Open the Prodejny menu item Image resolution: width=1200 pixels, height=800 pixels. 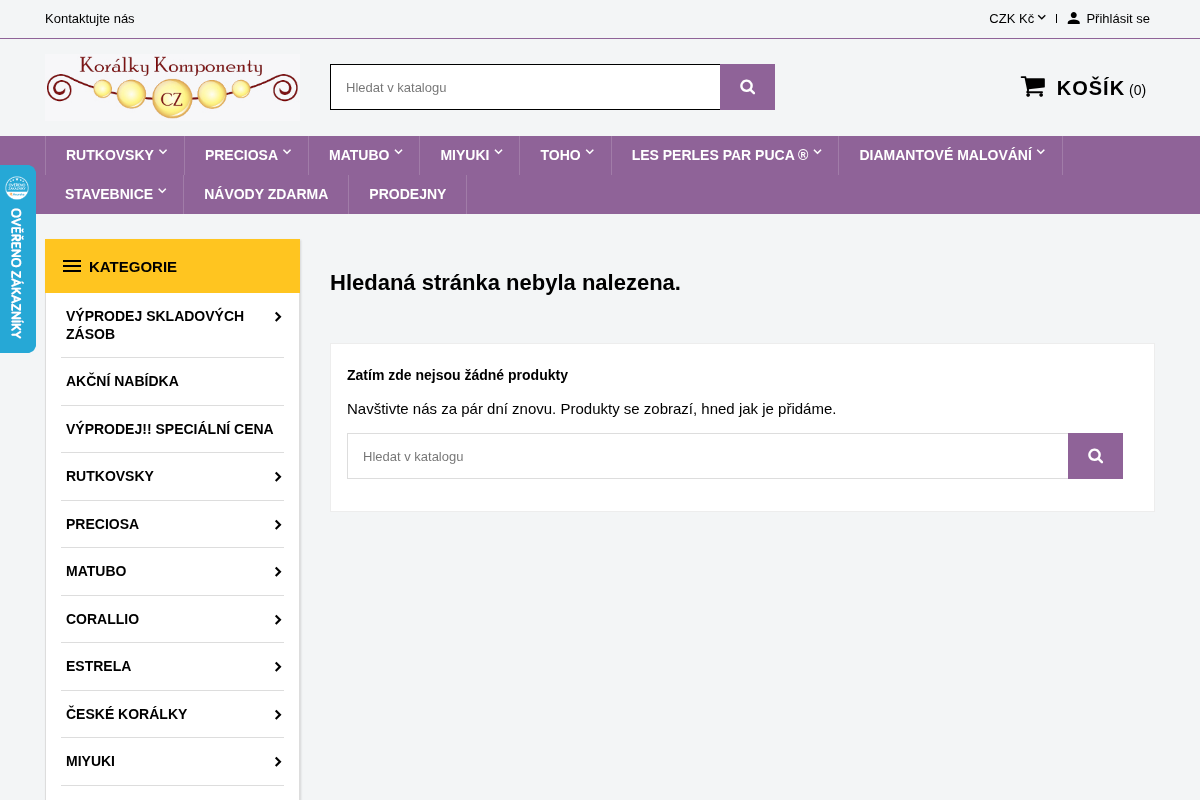408,194
